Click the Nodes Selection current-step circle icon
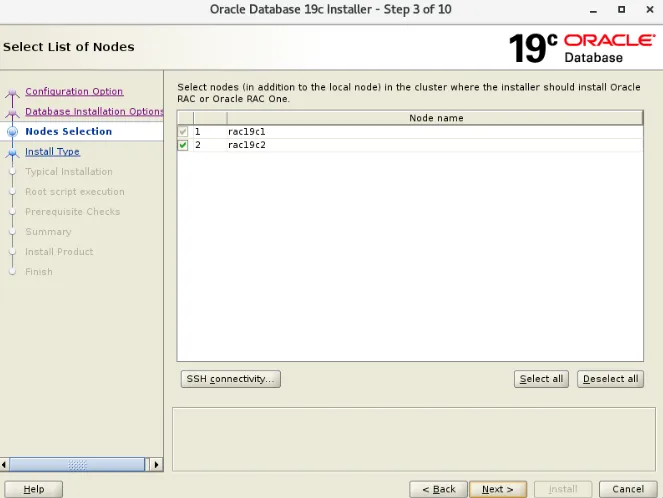This screenshot has height=498, width=663. pyautogui.click(x=12, y=131)
